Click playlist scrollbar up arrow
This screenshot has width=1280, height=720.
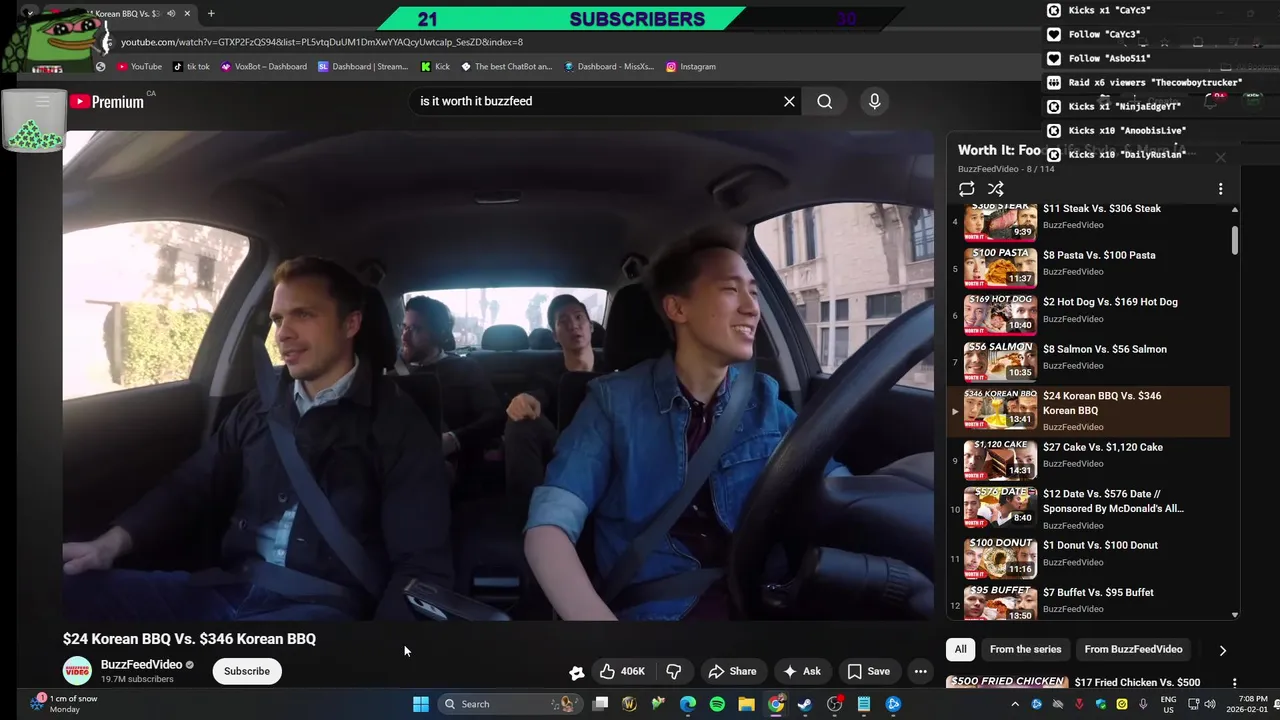[1234, 209]
